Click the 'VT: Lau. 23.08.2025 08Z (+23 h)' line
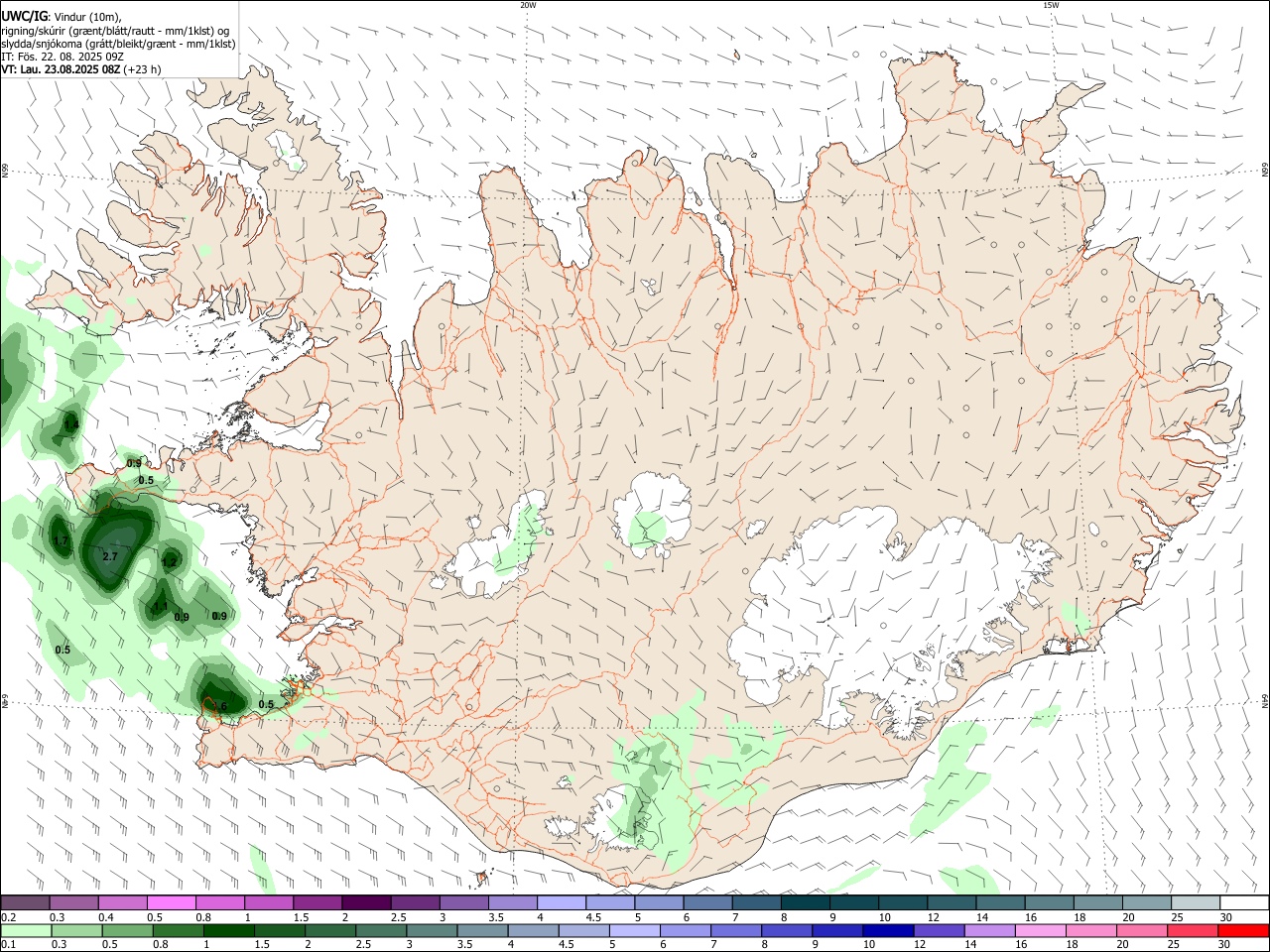Viewport: 1270px width, 952px height. point(81,69)
